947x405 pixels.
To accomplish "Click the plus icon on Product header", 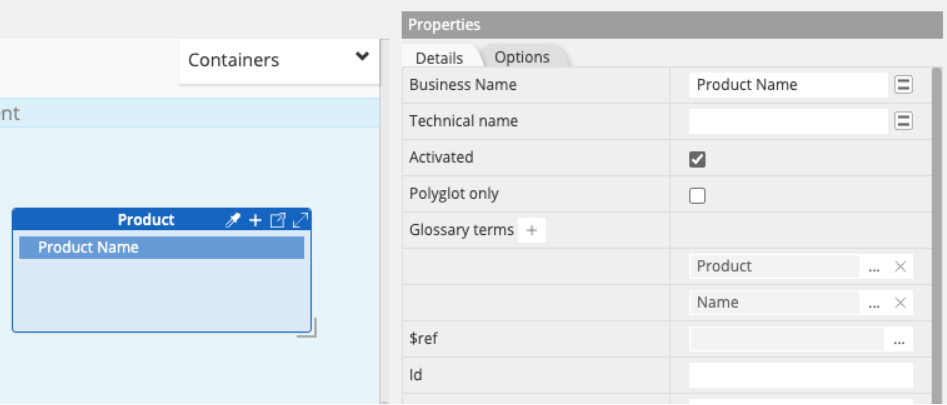I will coord(255,220).
